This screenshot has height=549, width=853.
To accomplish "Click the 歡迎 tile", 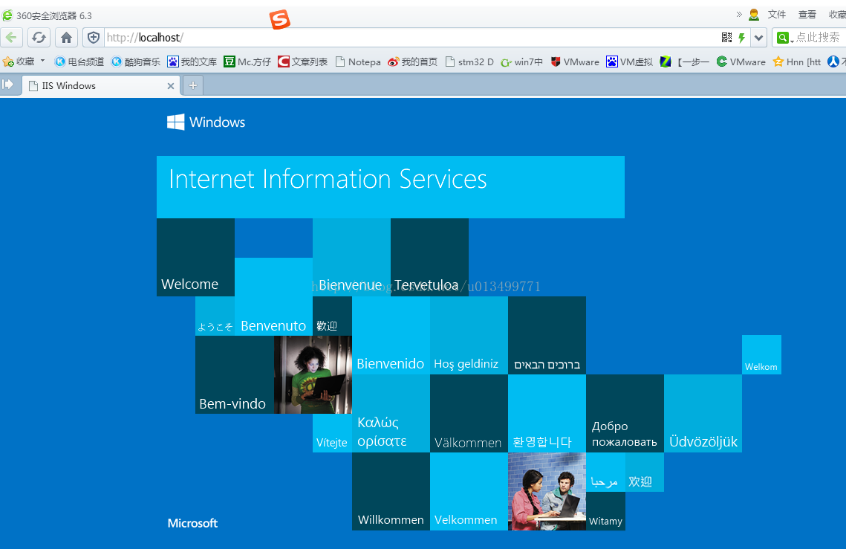I will coord(332,316).
